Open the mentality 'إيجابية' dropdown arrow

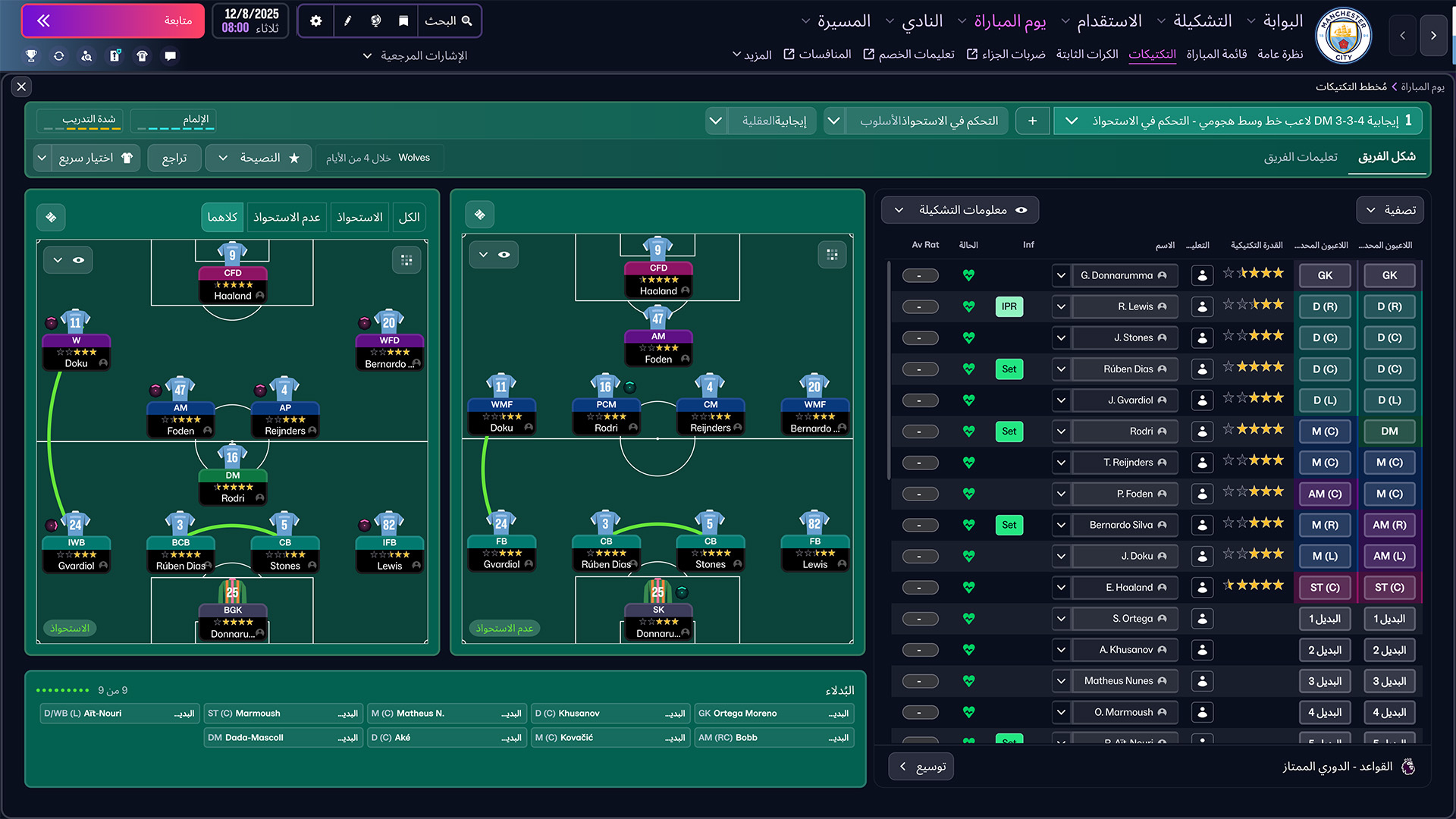[x=715, y=121]
